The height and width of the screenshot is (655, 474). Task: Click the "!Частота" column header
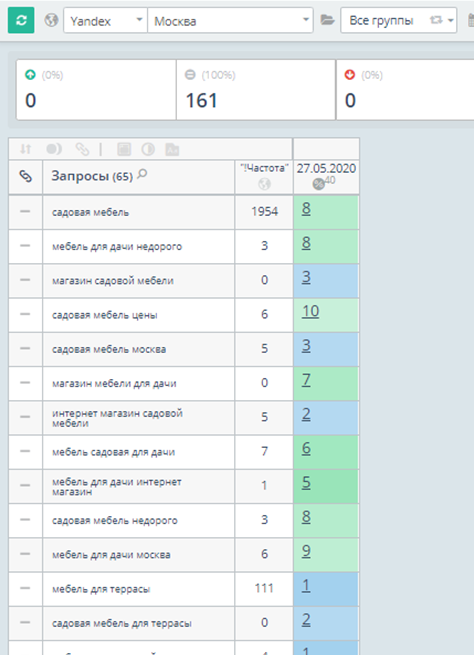(264, 168)
